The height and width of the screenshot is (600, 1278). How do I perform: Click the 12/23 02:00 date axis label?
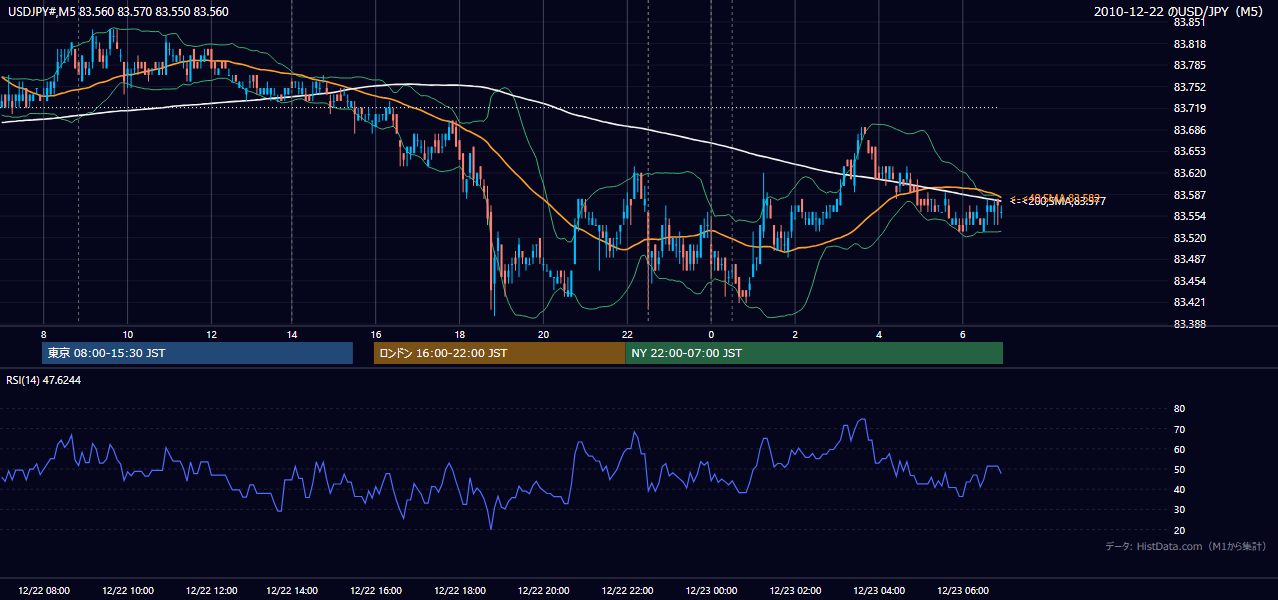[x=796, y=591]
